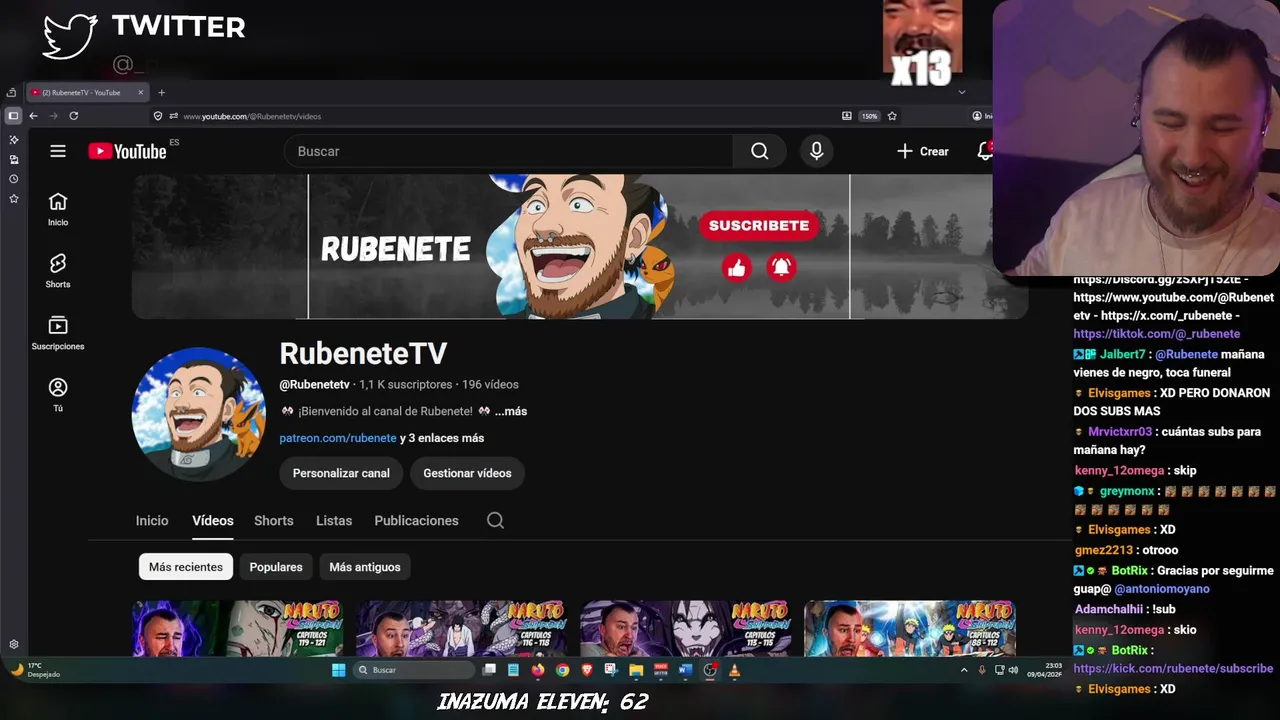Launch Firefox from the taskbar
This screenshot has height=720, width=1280.
point(538,670)
